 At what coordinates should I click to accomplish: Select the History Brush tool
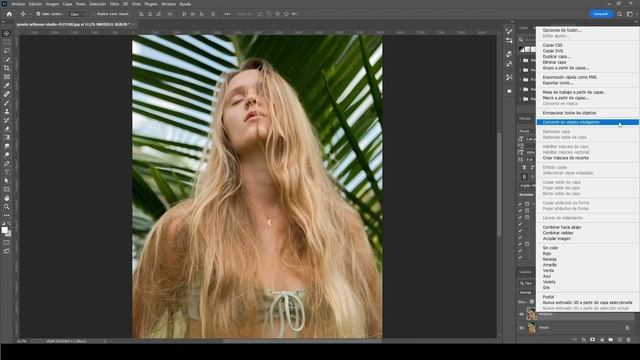point(7,120)
